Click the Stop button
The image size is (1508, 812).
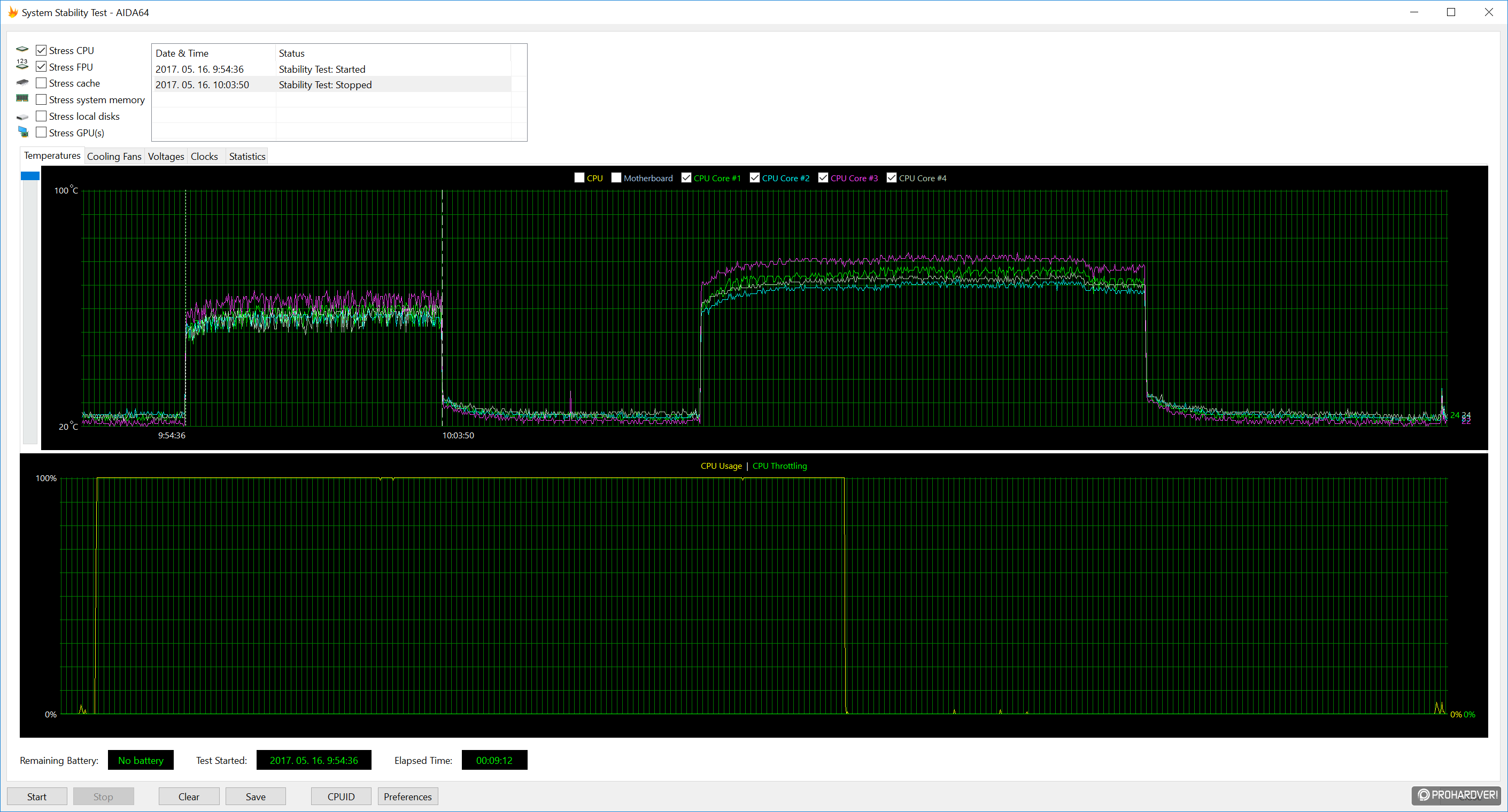tap(103, 796)
